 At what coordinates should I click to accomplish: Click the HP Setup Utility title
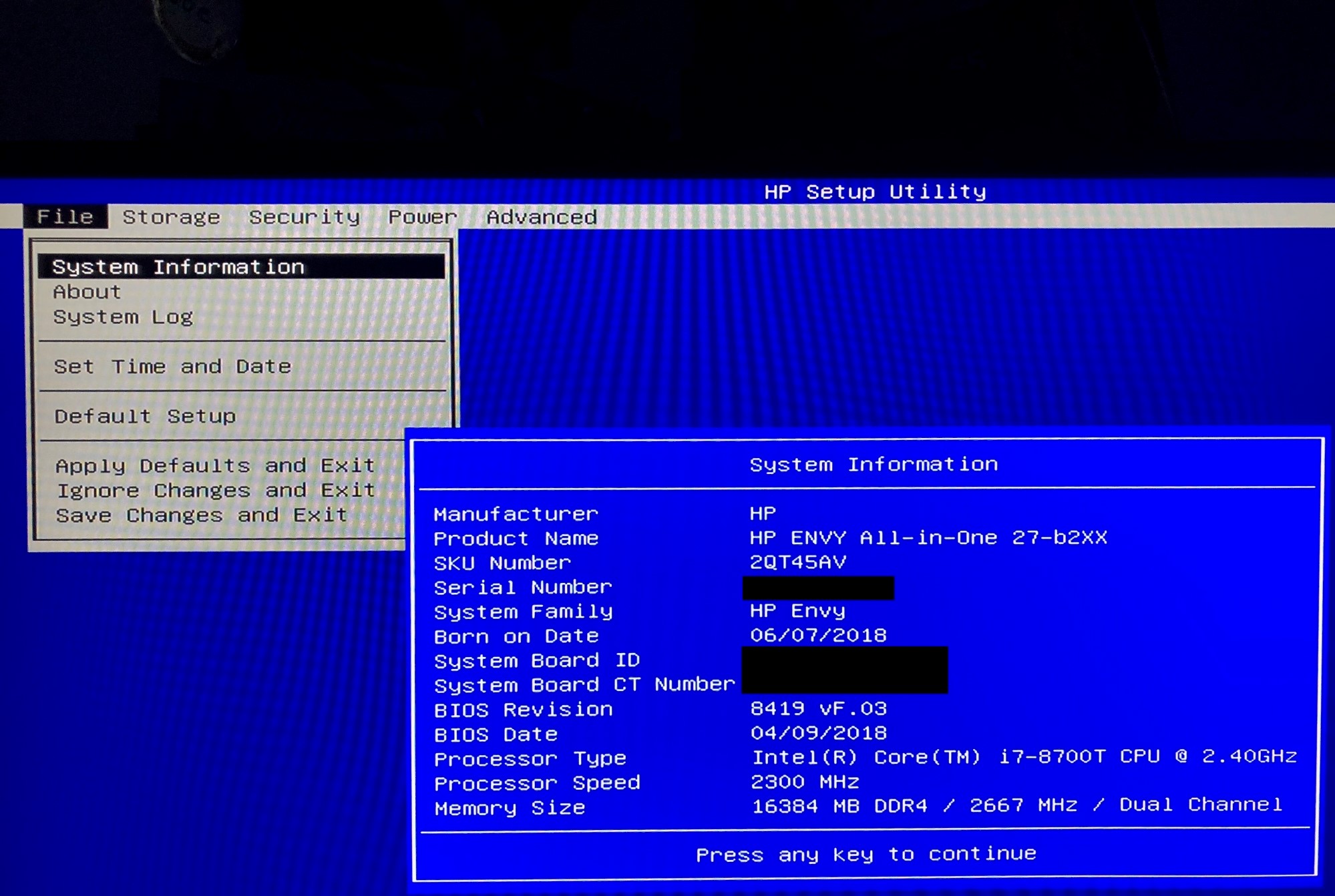874,192
